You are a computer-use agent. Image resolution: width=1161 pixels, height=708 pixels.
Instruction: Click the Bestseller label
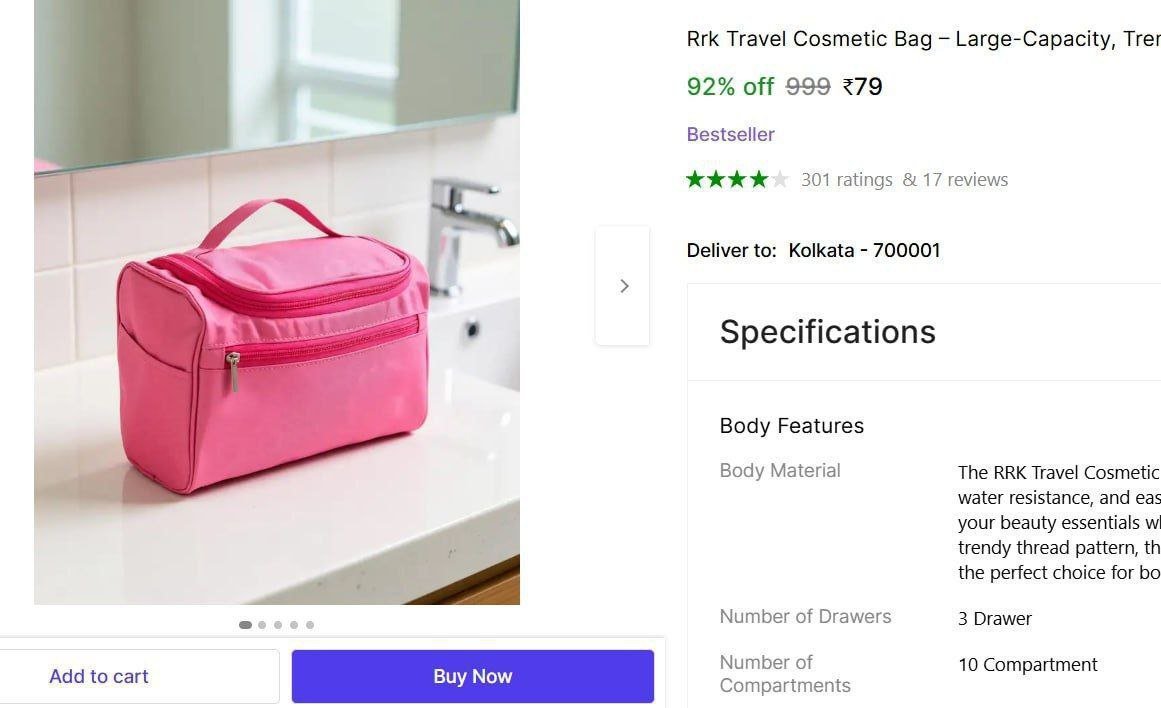point(730,134)
